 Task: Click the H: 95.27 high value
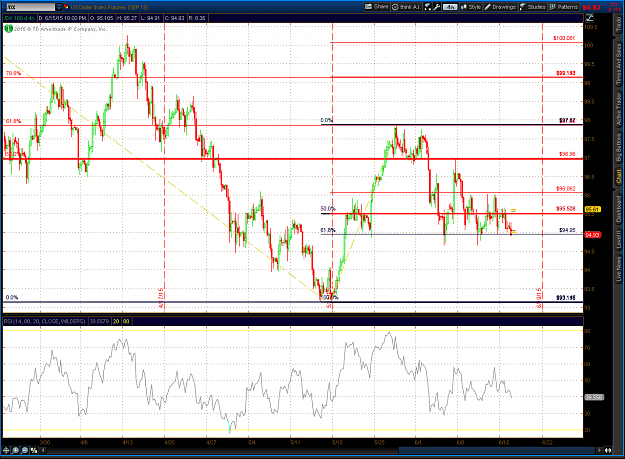[130, 18]
